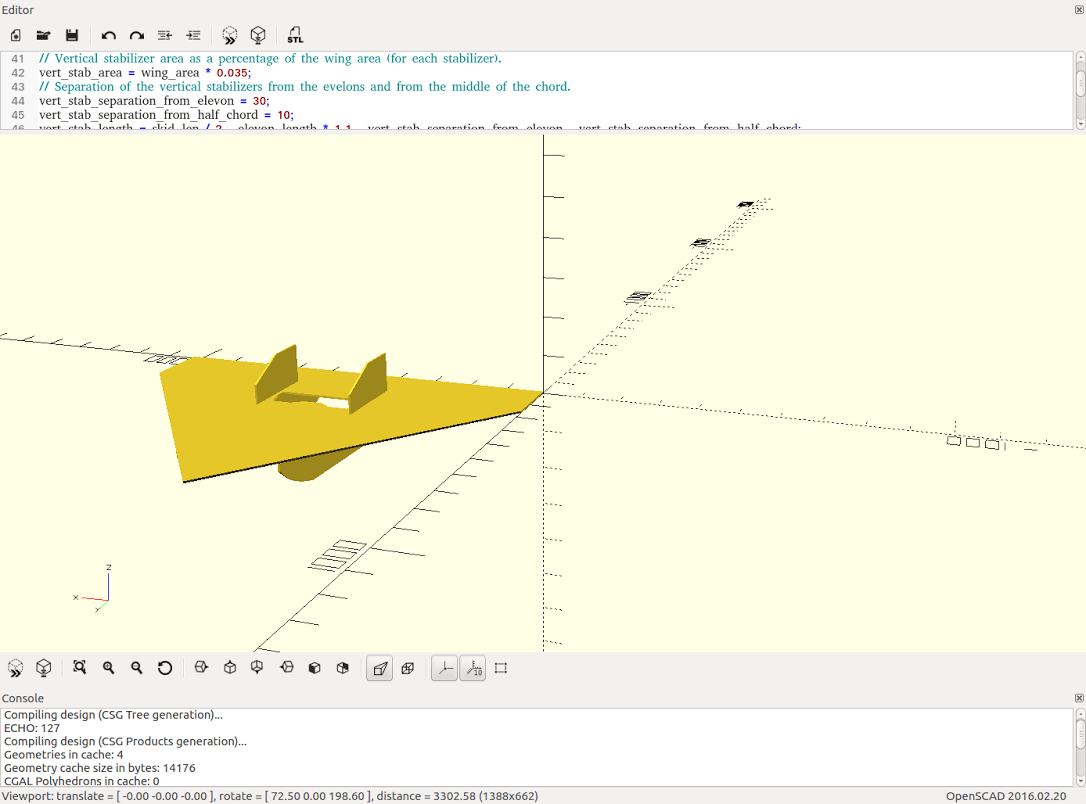Click the 'Console' panel title
The image size is (1086, 804).
click(x=23, y=698)
